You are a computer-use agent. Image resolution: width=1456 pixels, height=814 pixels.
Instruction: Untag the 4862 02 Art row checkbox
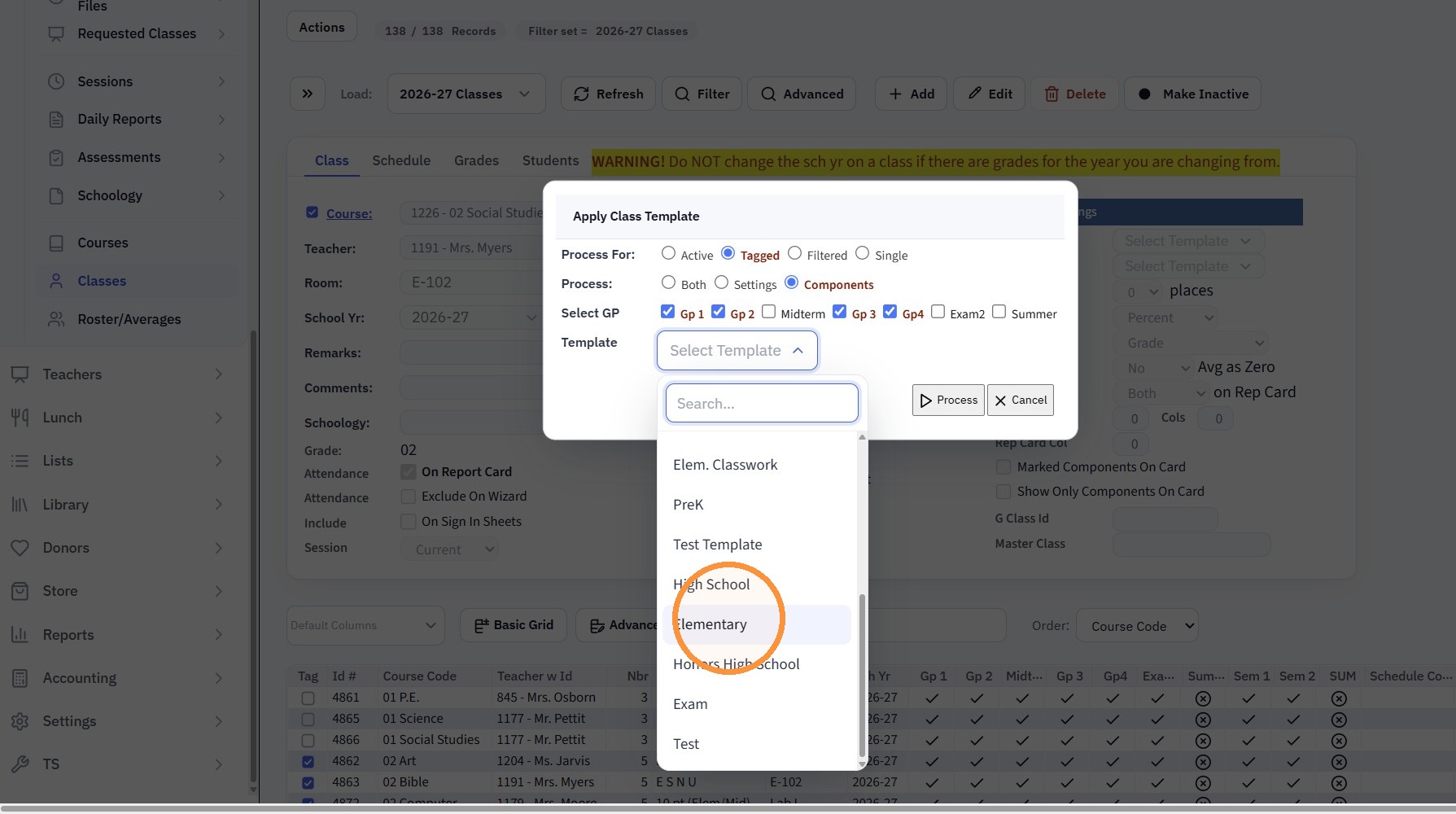pos(308,761)
